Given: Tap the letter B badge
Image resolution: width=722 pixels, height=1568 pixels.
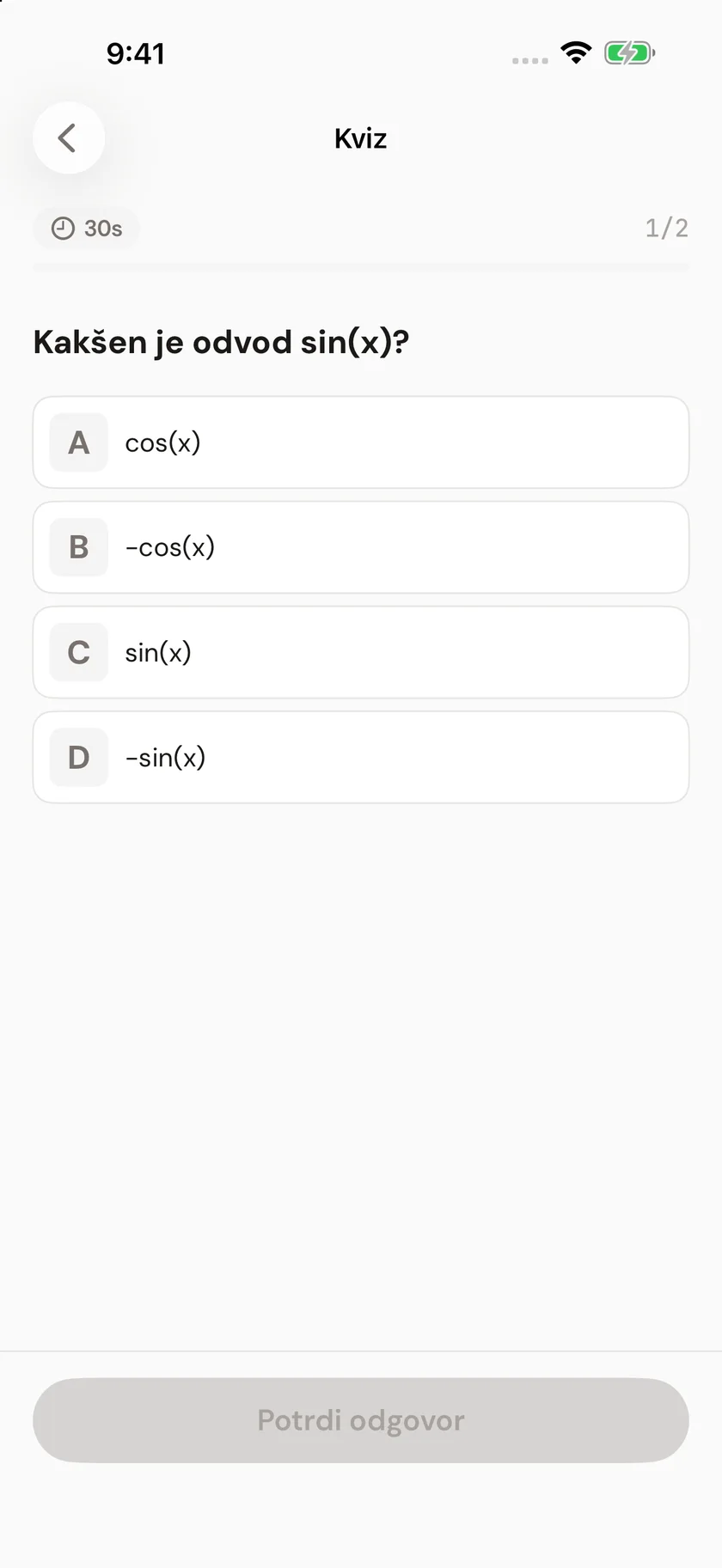Looking at the screenshot, I should [79, 547].
